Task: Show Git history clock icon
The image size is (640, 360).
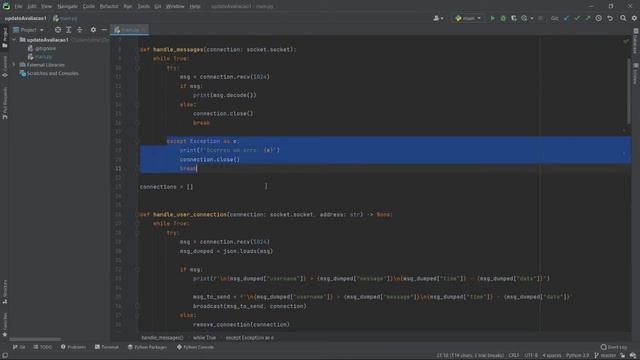Action: 599,18
